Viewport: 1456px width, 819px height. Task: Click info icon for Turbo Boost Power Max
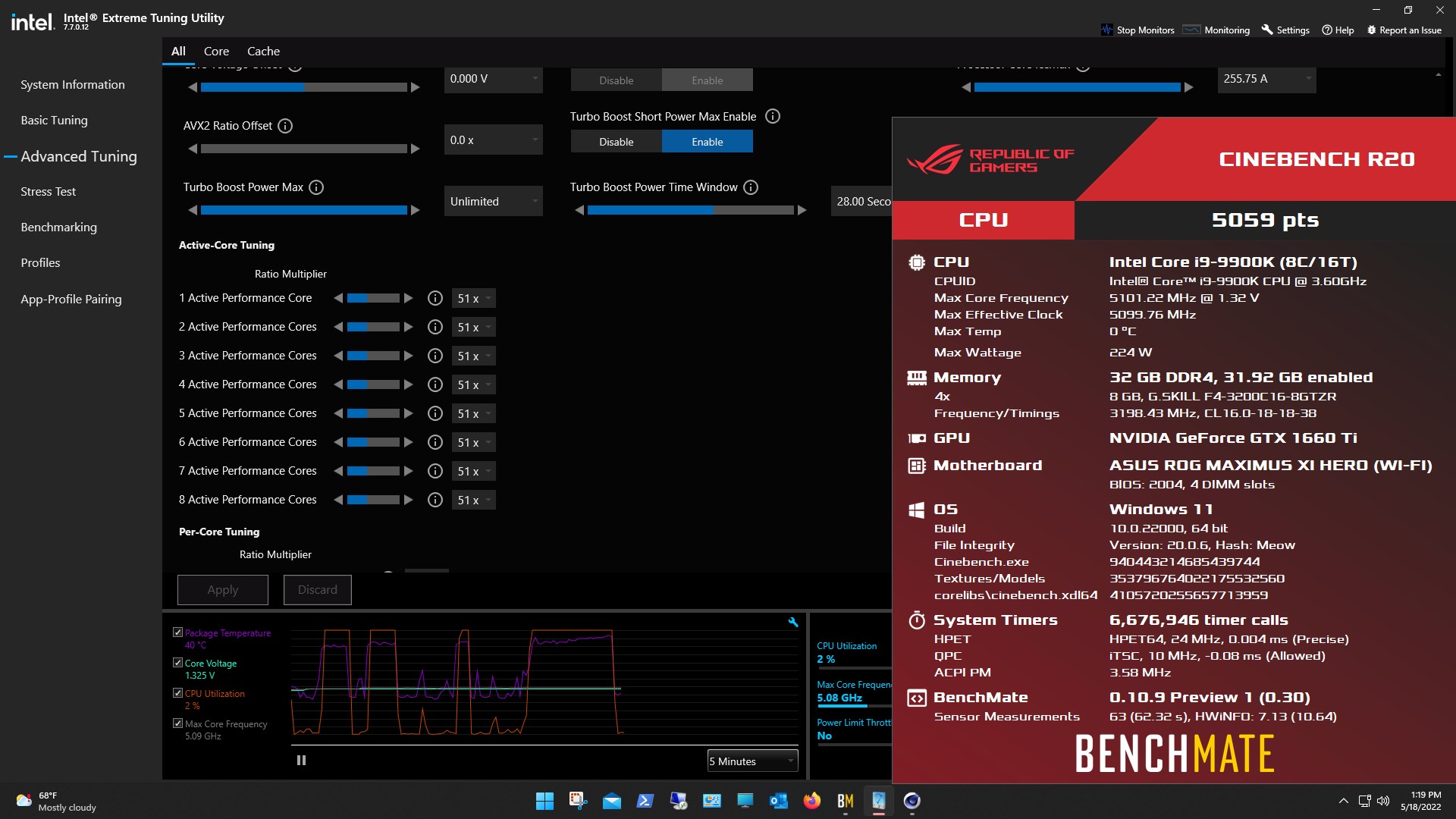316,187
